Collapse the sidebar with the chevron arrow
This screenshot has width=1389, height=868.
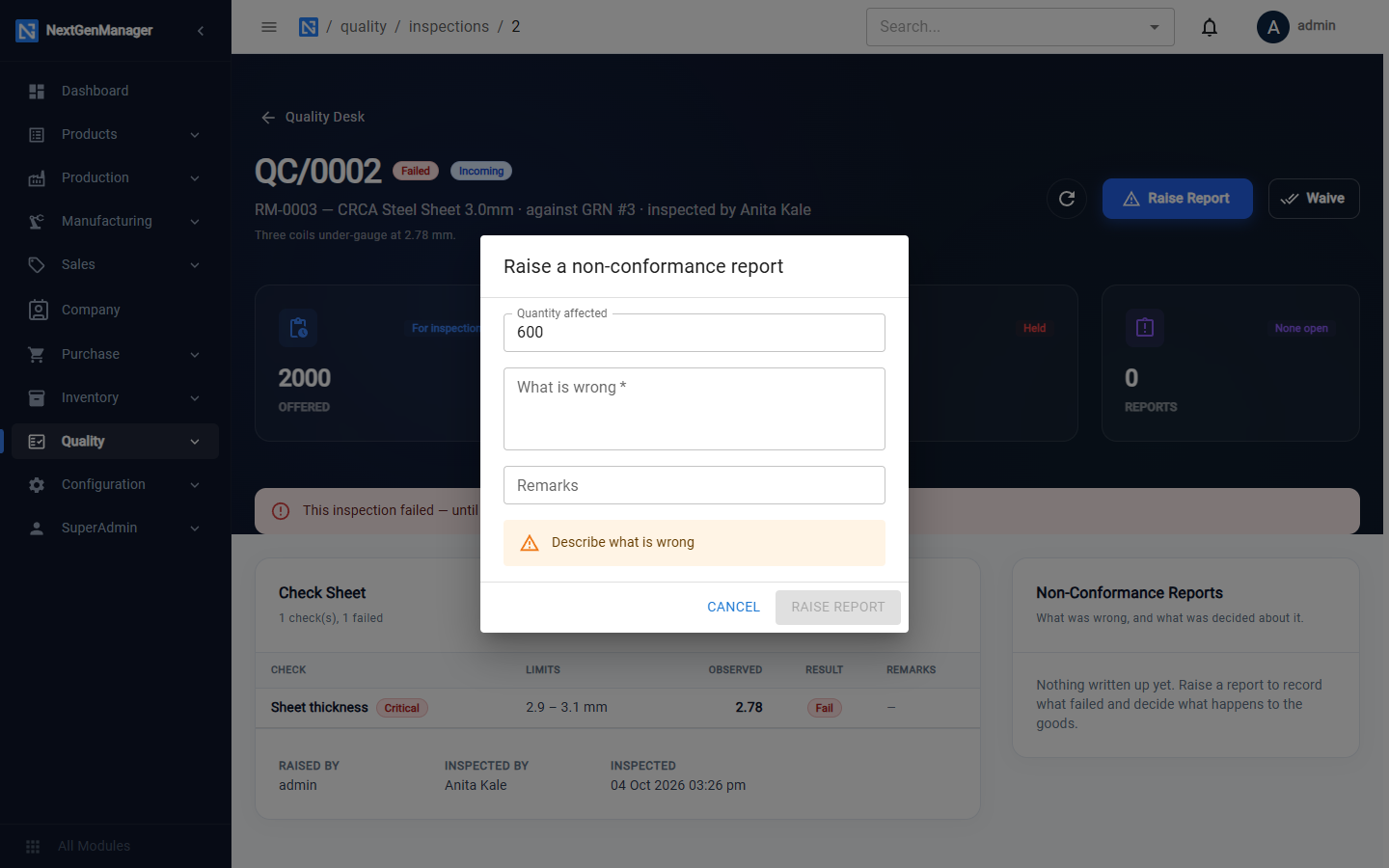201,31
